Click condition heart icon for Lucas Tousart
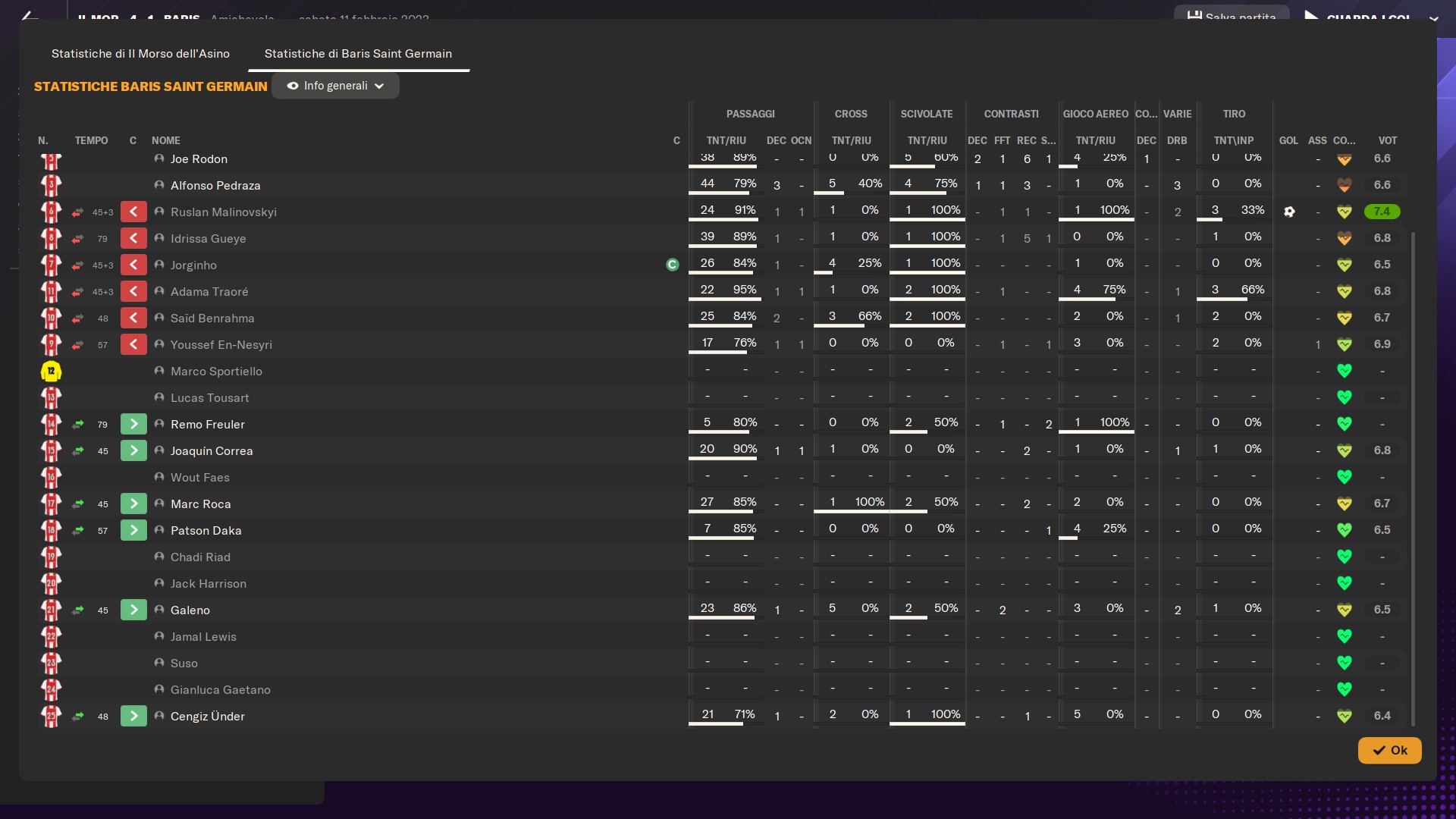 pyautogui.click(x=1344, y=397)
